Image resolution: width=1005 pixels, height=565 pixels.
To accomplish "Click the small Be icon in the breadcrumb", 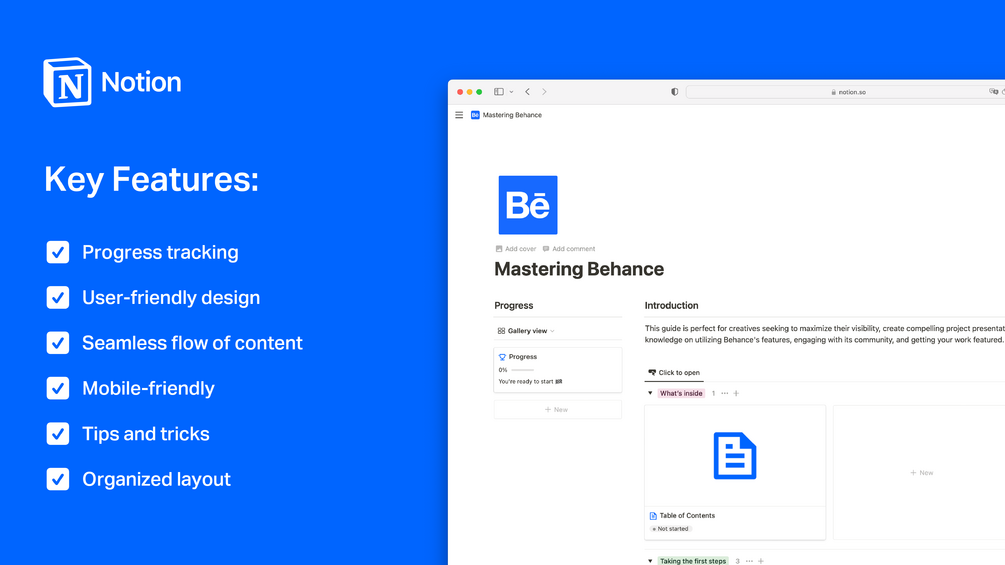I will [475, 115].
